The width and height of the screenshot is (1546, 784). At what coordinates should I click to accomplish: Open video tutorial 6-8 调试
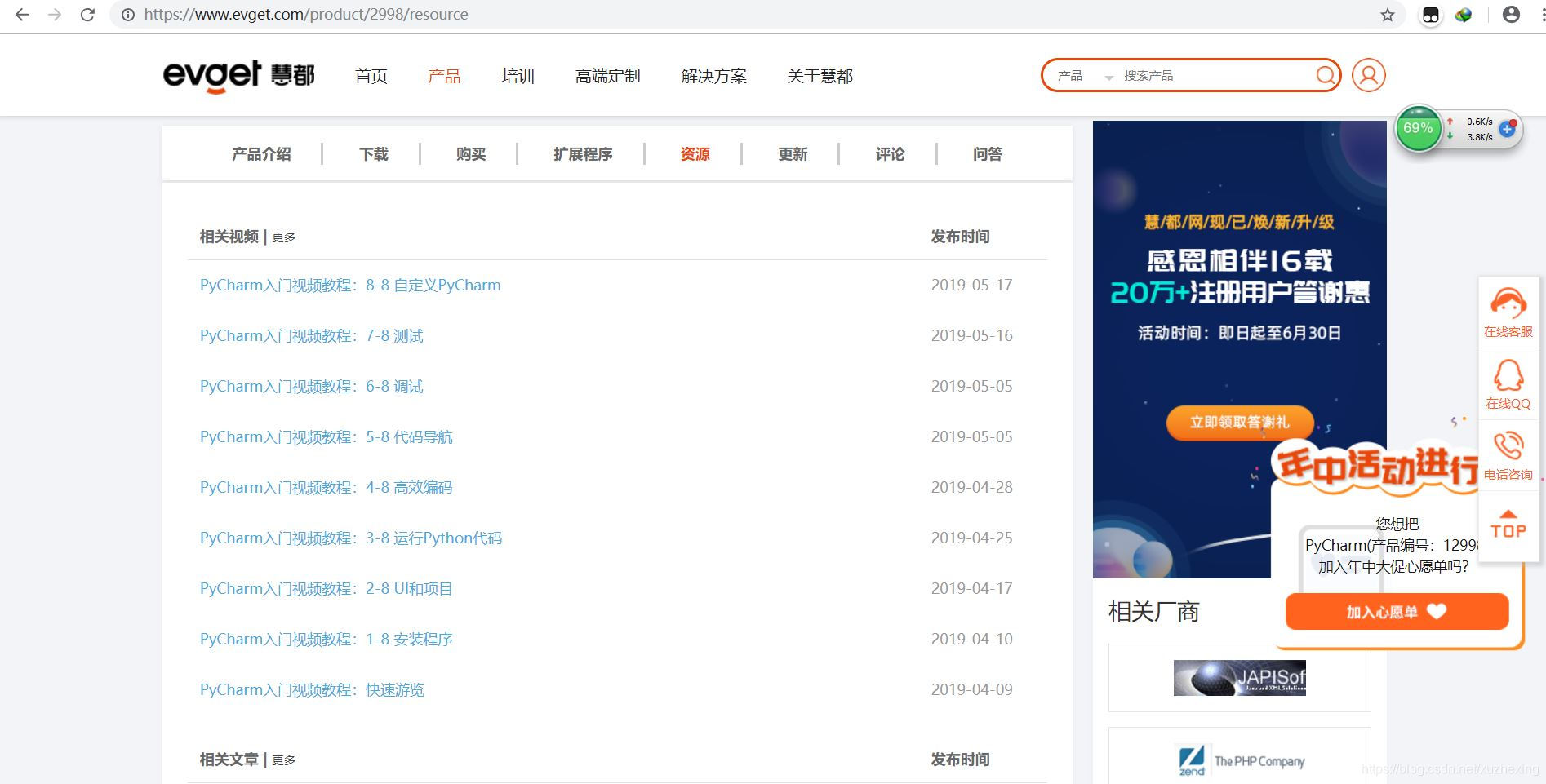click(312, 386)
